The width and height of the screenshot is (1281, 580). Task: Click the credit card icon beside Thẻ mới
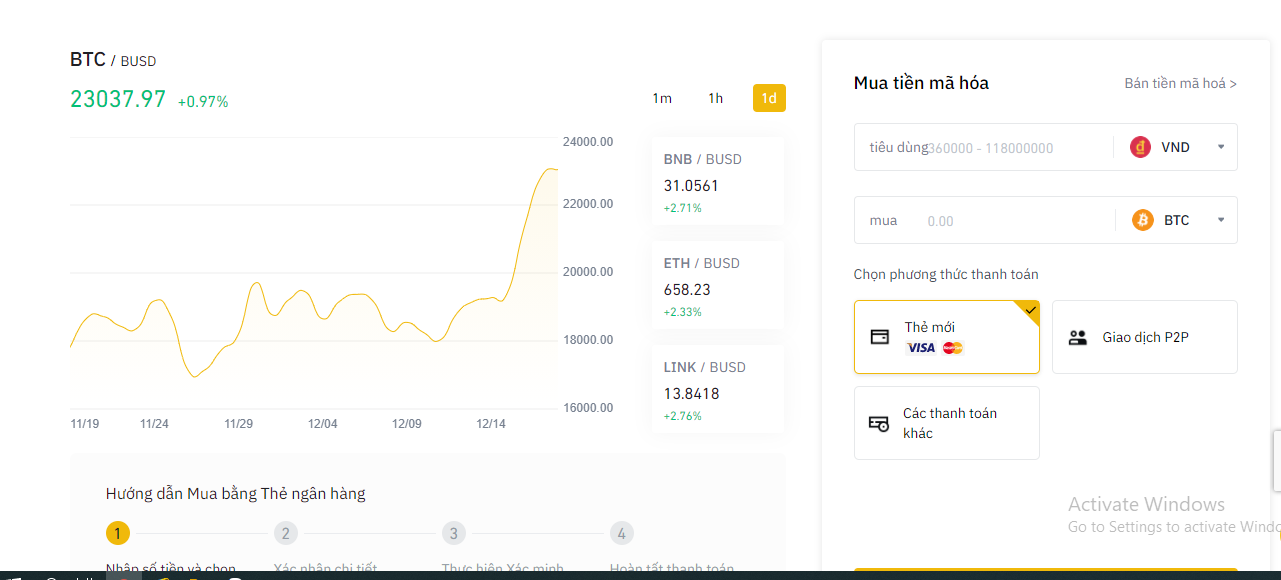[x=879, y=337]
